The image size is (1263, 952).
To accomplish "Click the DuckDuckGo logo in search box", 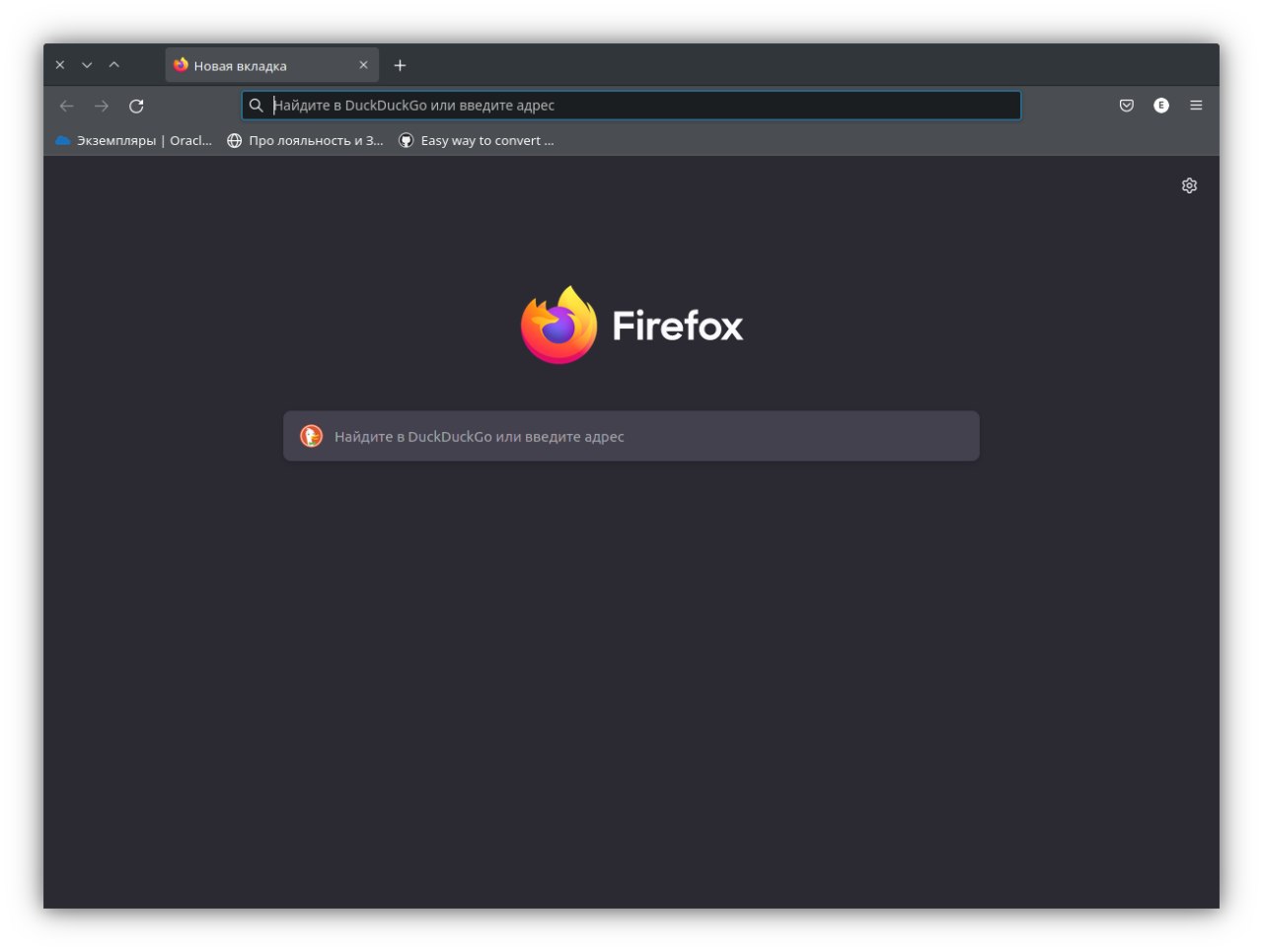I will pyautogui.click(x=311, y=436).
